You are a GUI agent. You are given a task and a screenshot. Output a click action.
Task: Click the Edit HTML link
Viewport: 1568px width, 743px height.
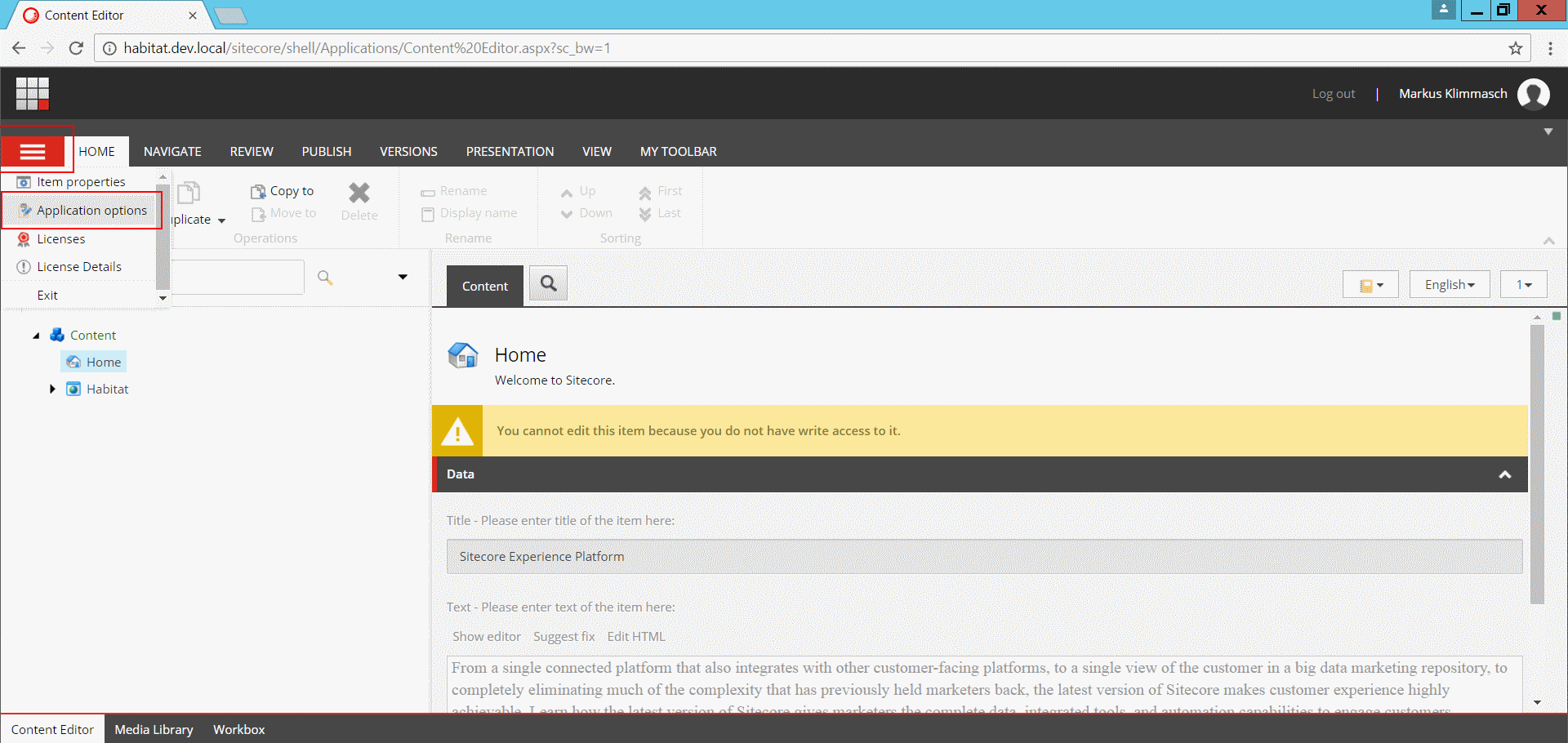pos(636,637)
